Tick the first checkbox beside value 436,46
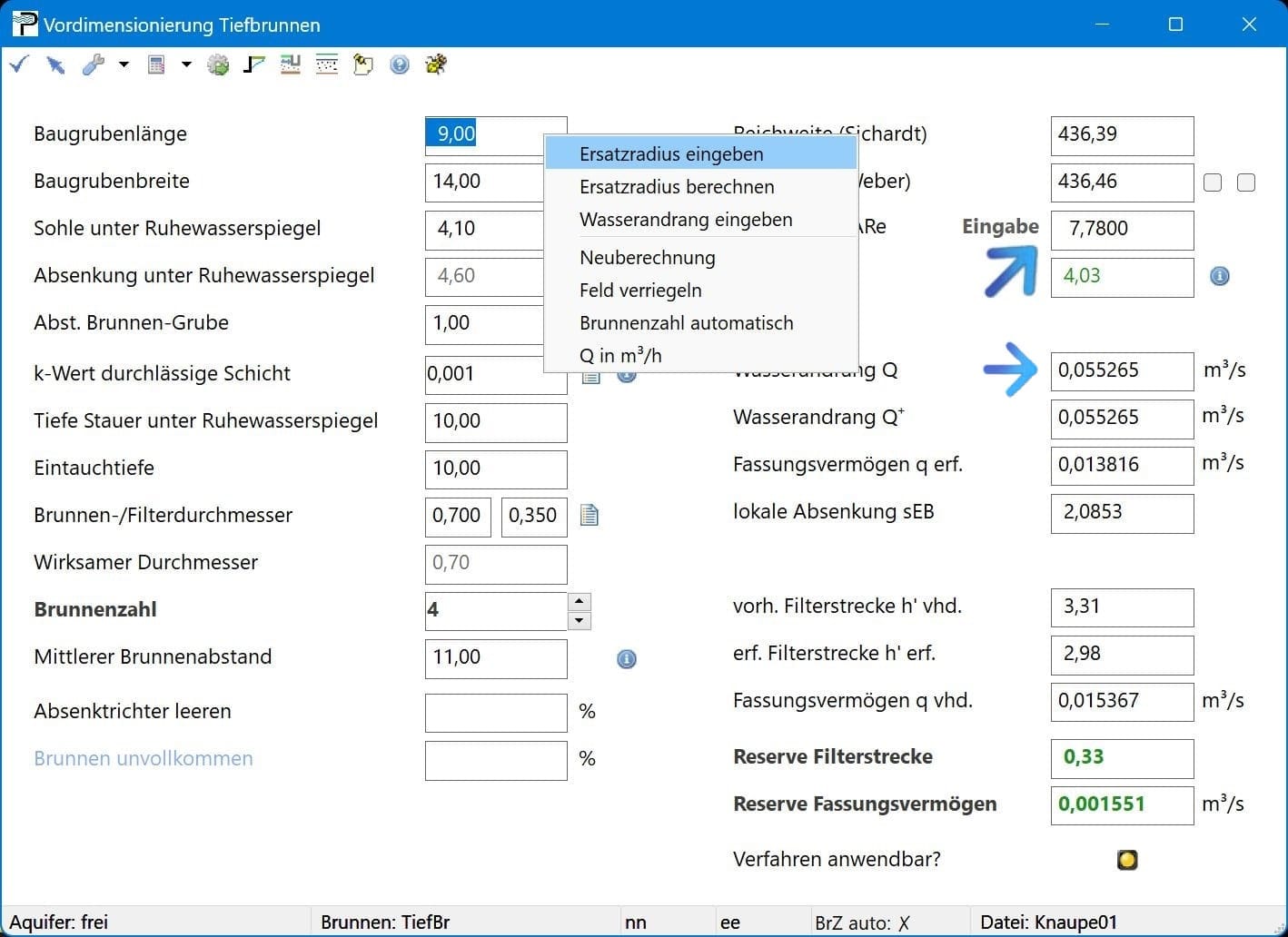The height and width of the screenshot is (937, 1288). tap(1213, 182)
